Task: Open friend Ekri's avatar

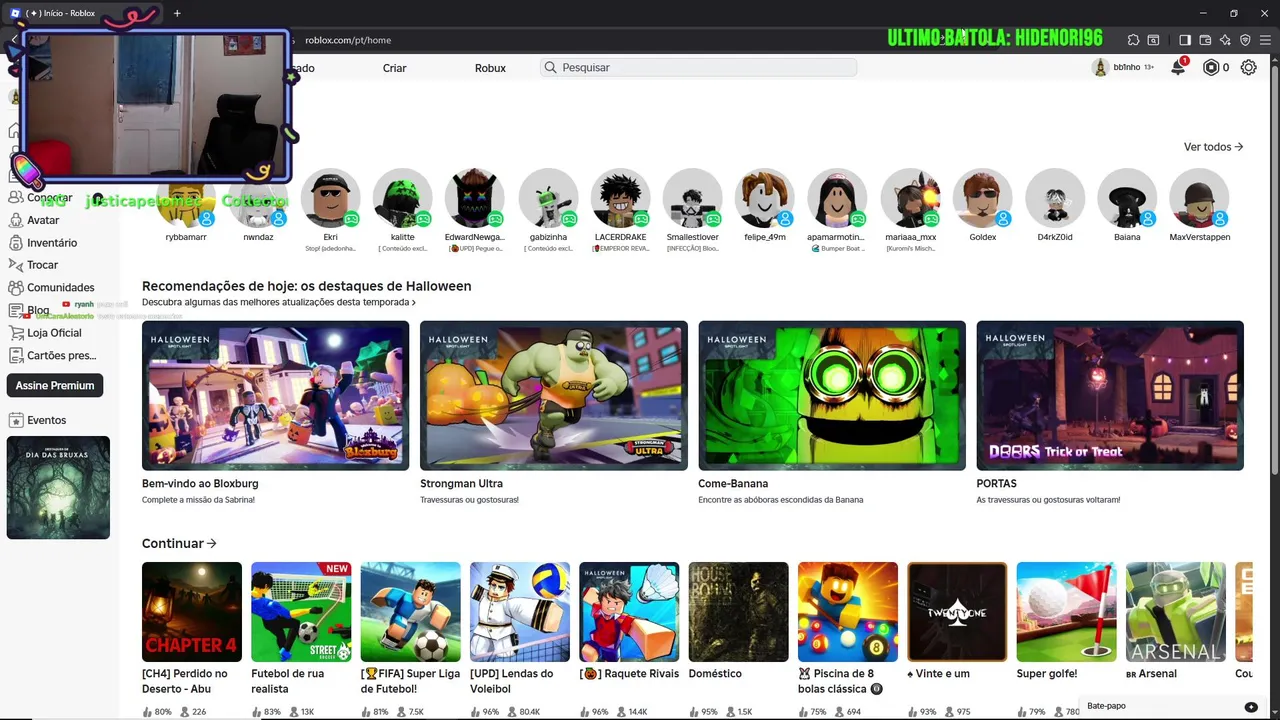Action: [330, 198]
